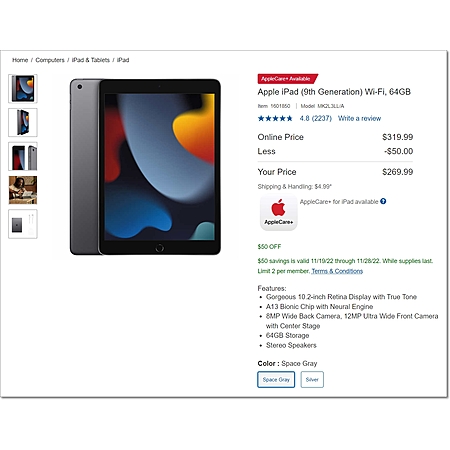This screenshot has height=450, width=450.
Task: Choose the Silver color option
Action: pyautogui.click(x=312, y=379)
